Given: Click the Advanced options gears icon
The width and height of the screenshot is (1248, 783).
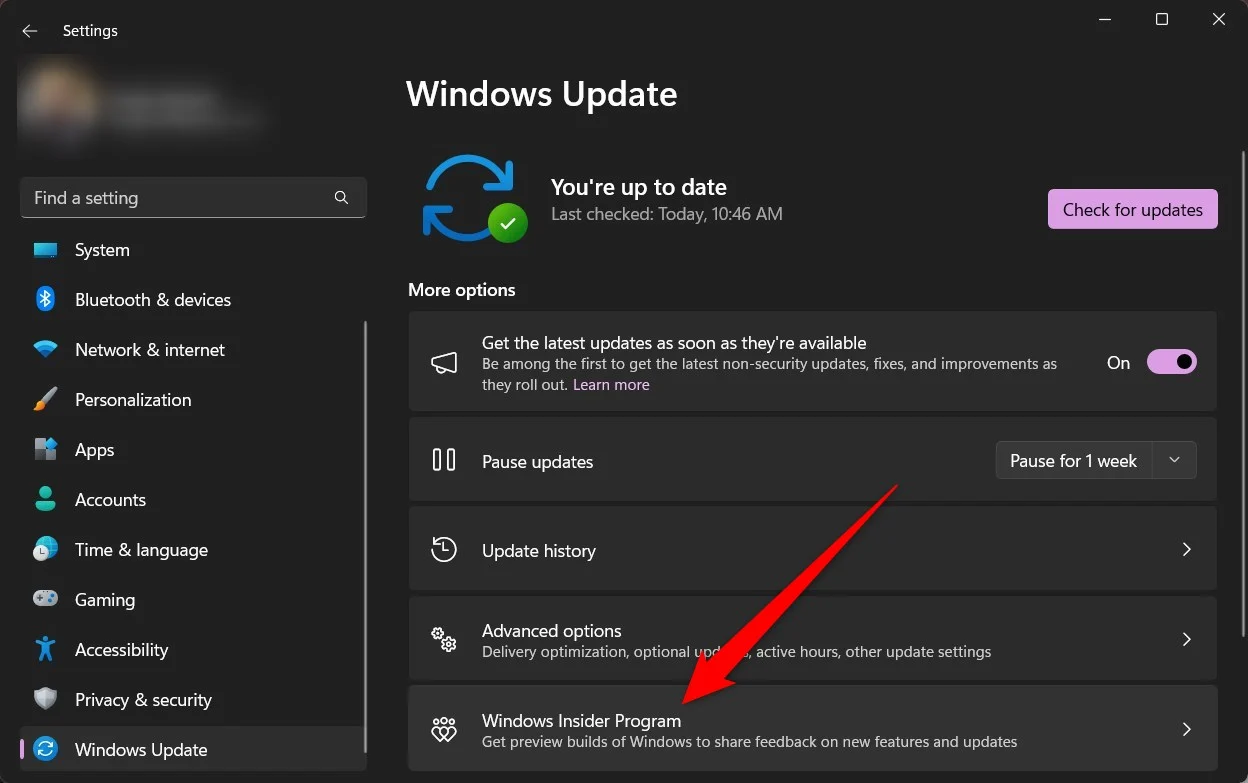Looking at the screenshot, I should (444, 639).
